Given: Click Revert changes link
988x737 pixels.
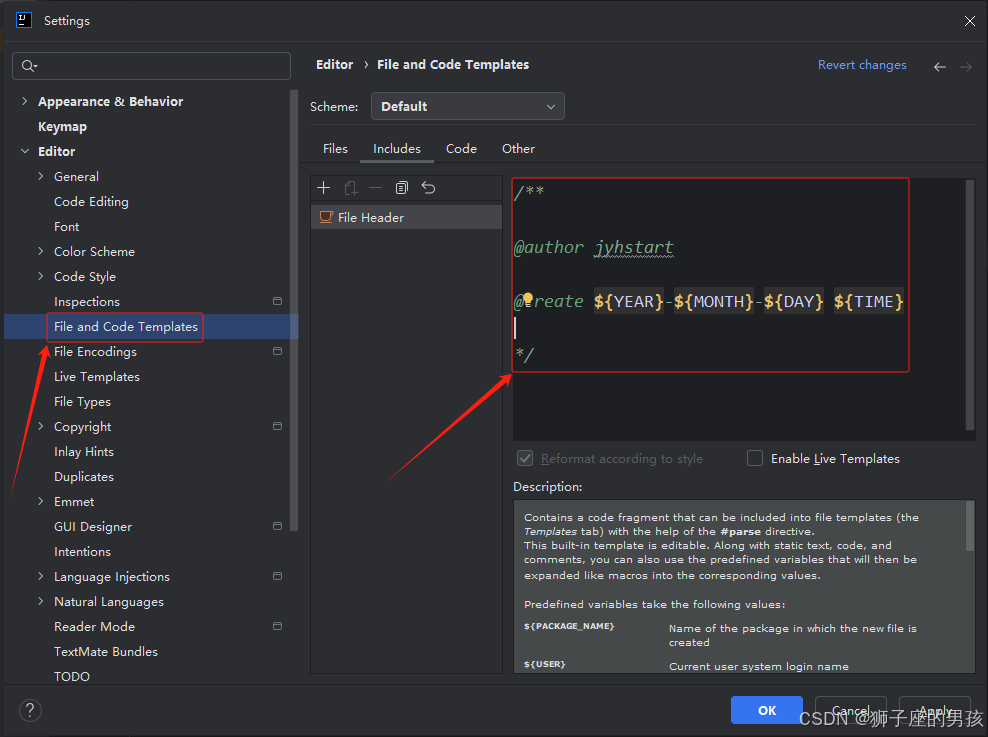Looking at the screenshot, I should click(862, 65).
